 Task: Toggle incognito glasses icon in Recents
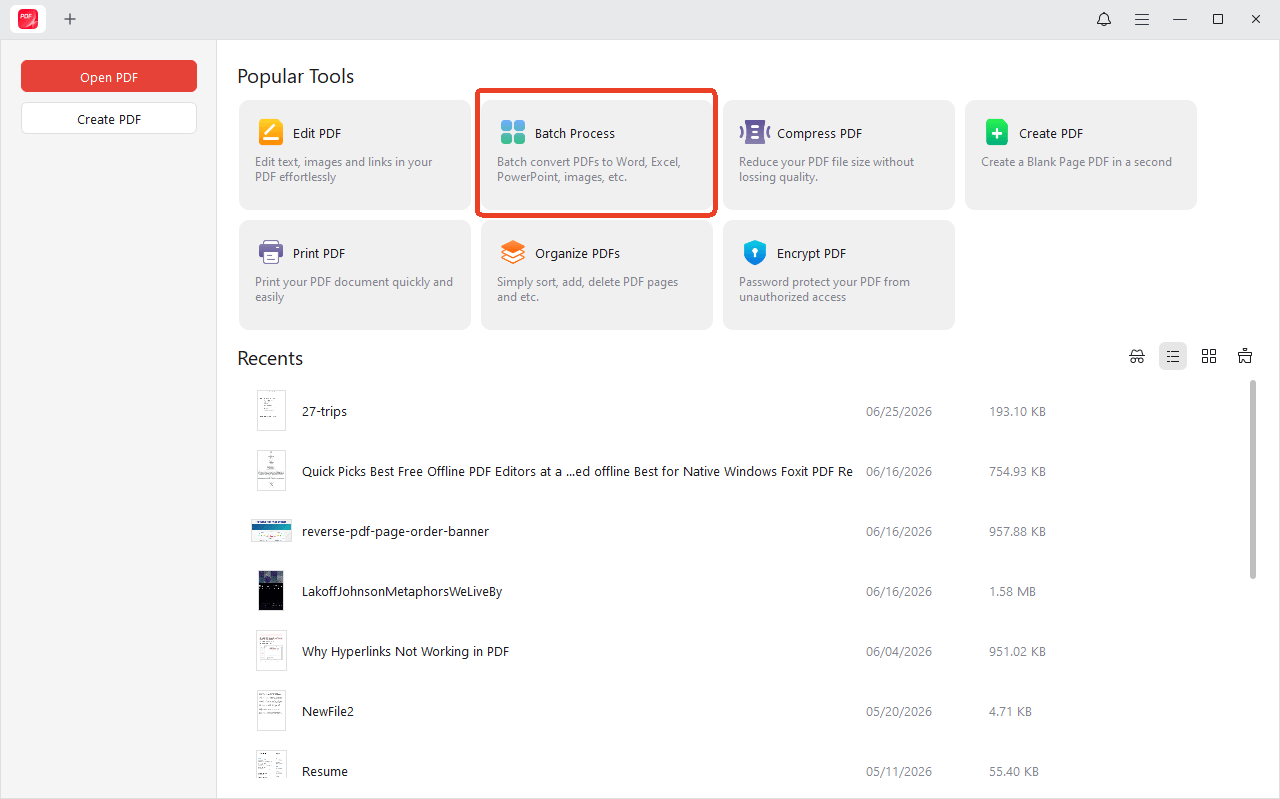(x=1137, y=356)
